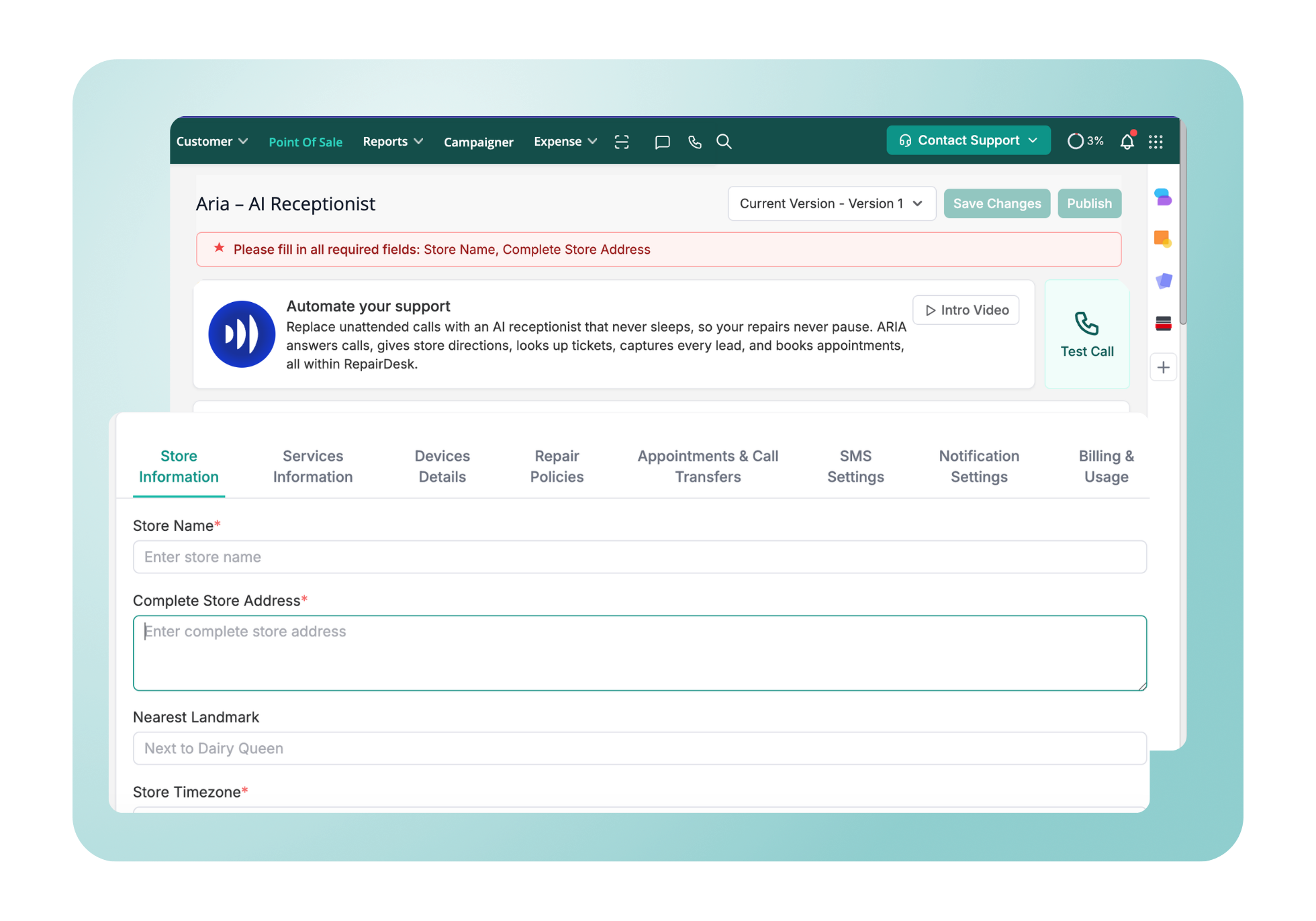
Task: Open Notification Settings tab
Action: tap(979, 466)
